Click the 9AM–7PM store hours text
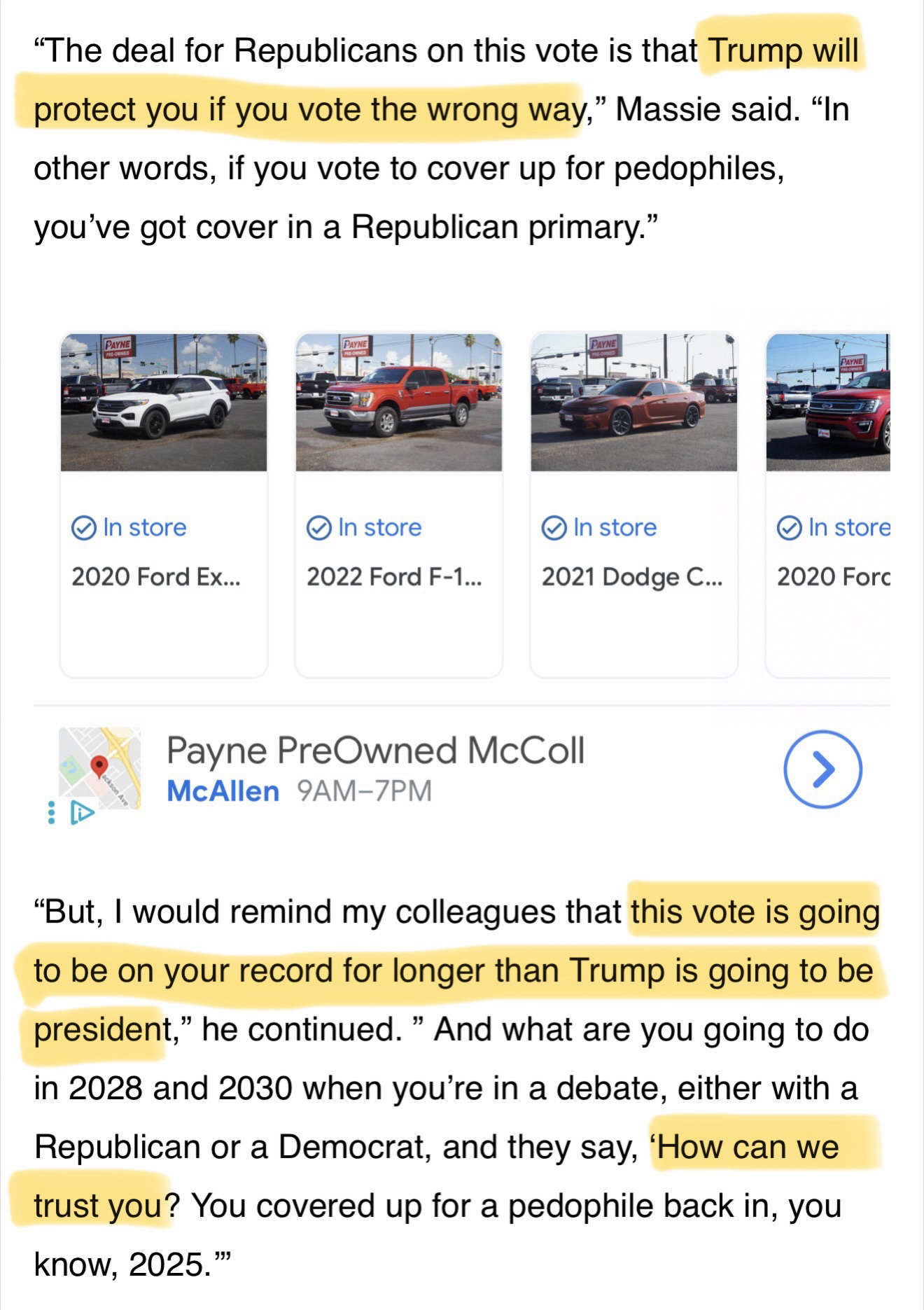This screenshot has width=924, height=1310. [364, 791]
